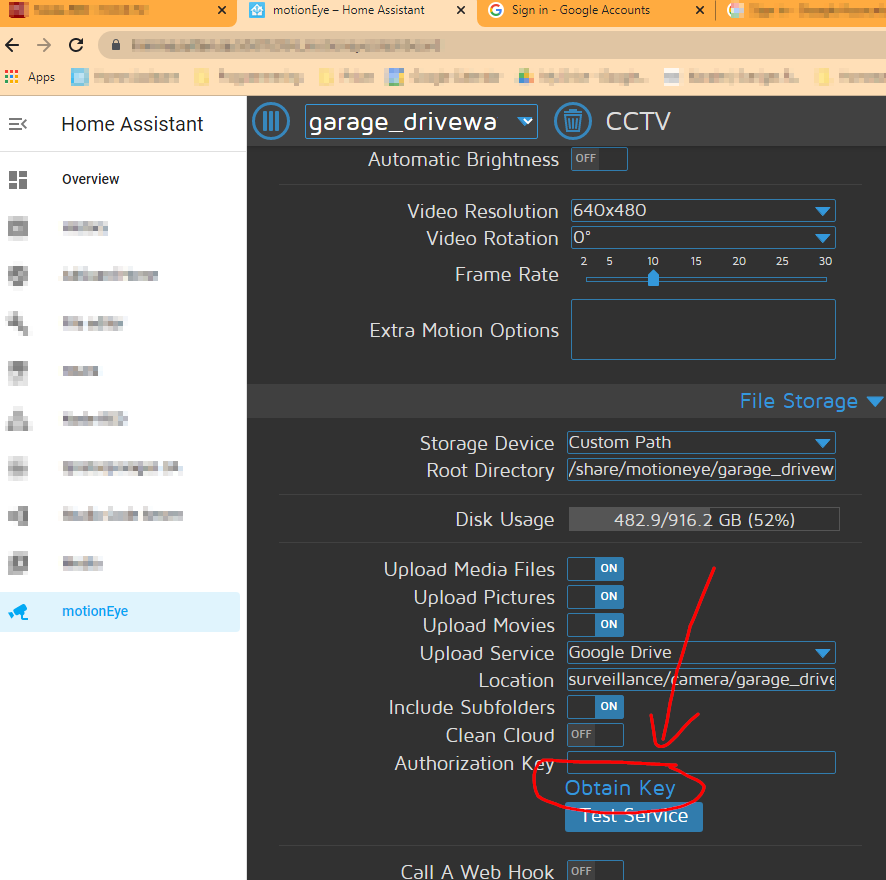Select the motionEye Home Assistant tab
The width and height of the screenshot is (886, 880).
tap(350, 12)
